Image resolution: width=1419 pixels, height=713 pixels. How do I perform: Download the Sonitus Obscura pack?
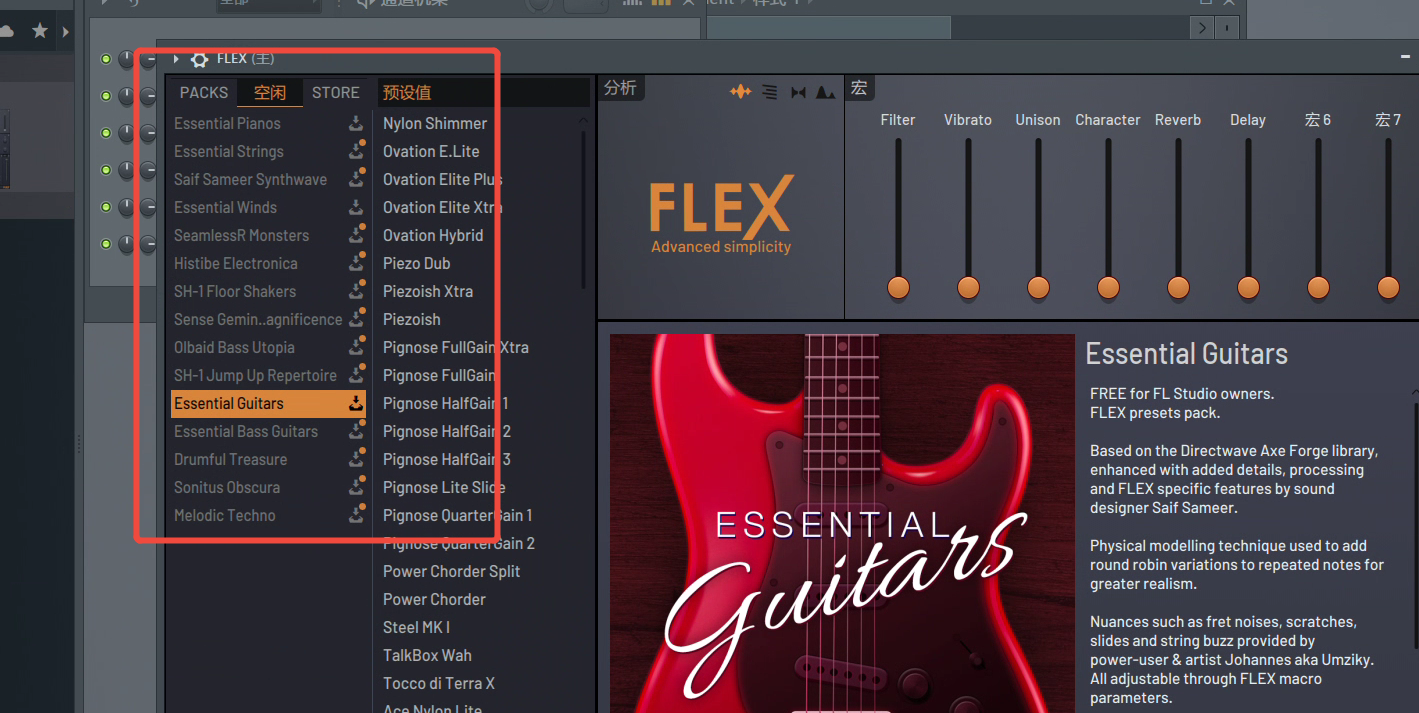point(355,488)
